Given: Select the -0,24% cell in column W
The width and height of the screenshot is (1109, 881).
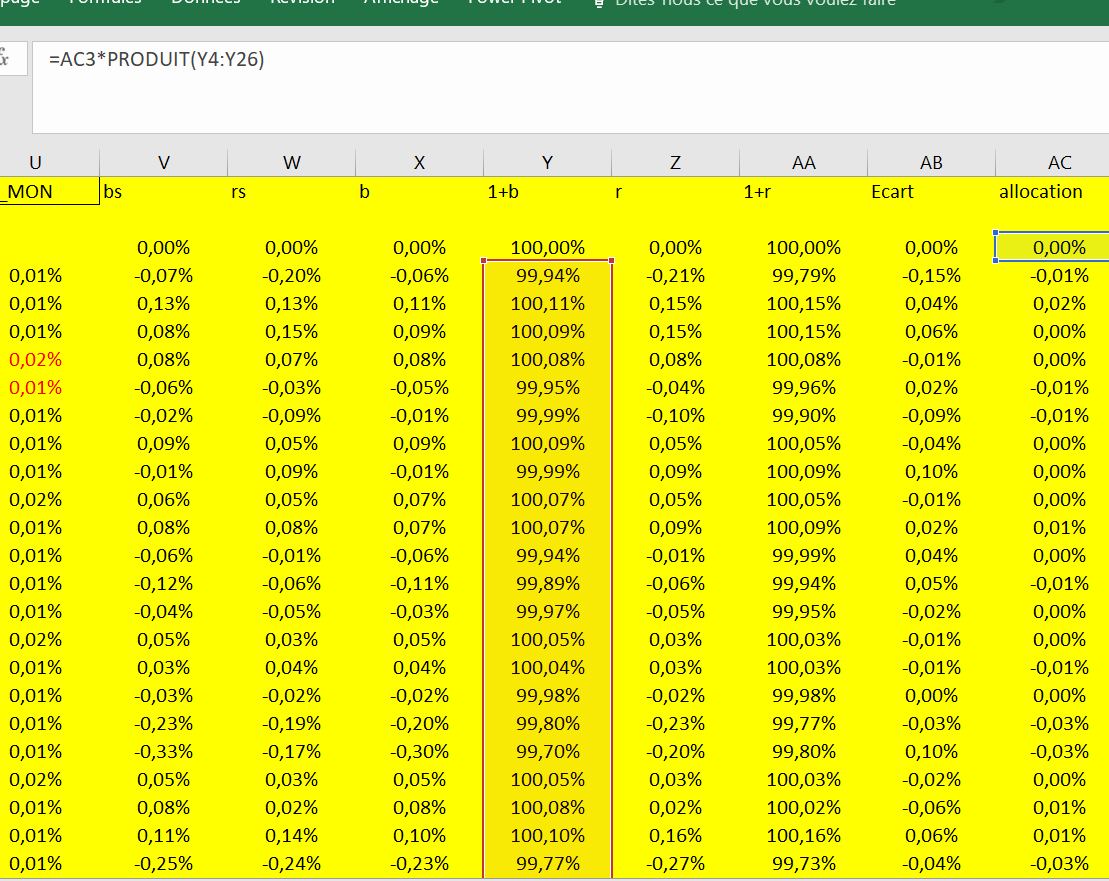Looking at the screenshot, I should [x=291, y=863].
